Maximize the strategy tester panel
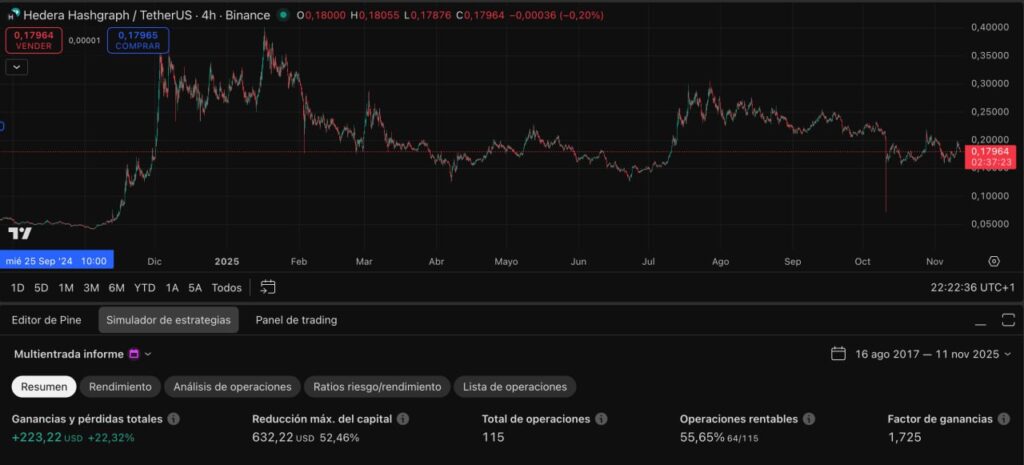This screenshot has height=465, width=1024. tap(1008, 320)
